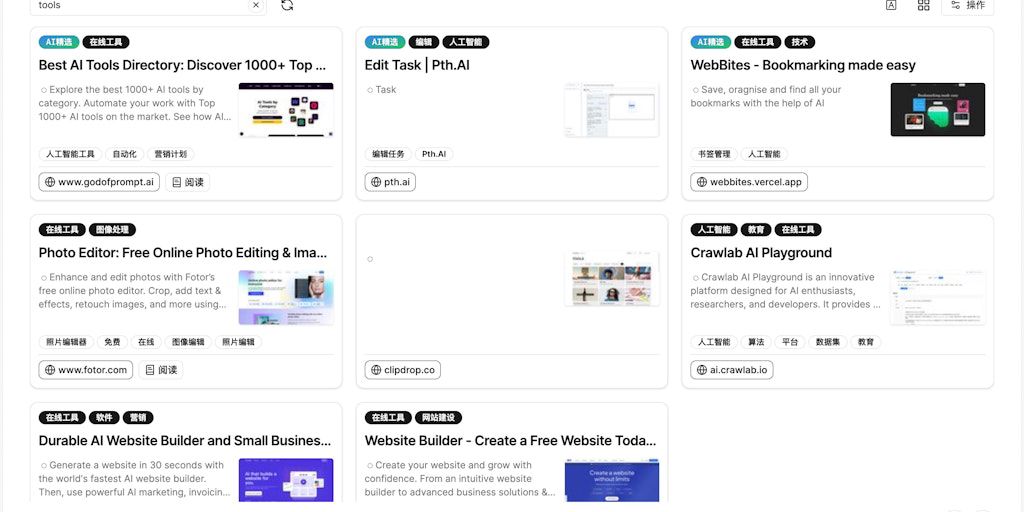Open the 操作 actions button
Viewport: 1024px width, 512px height.
tap(967, 5)
